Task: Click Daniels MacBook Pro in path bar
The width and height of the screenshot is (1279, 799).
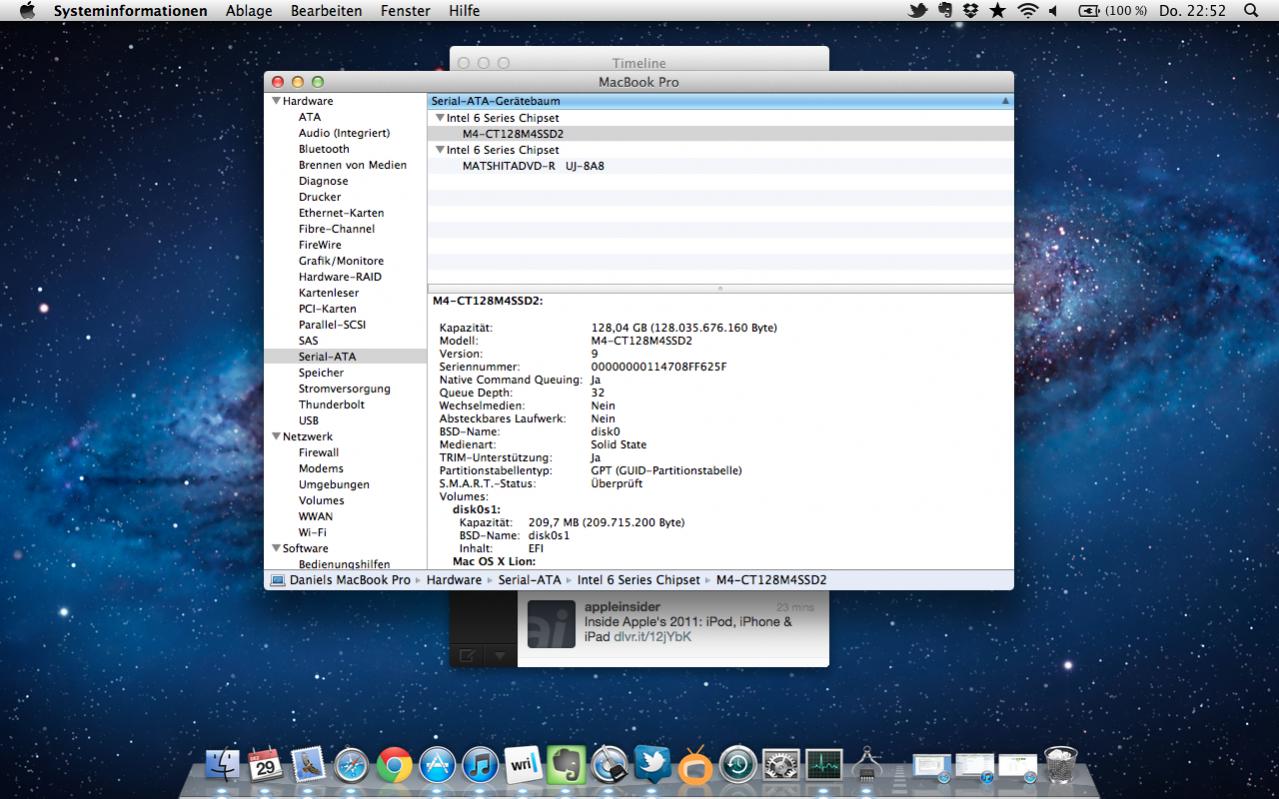Action: [349, 580]
